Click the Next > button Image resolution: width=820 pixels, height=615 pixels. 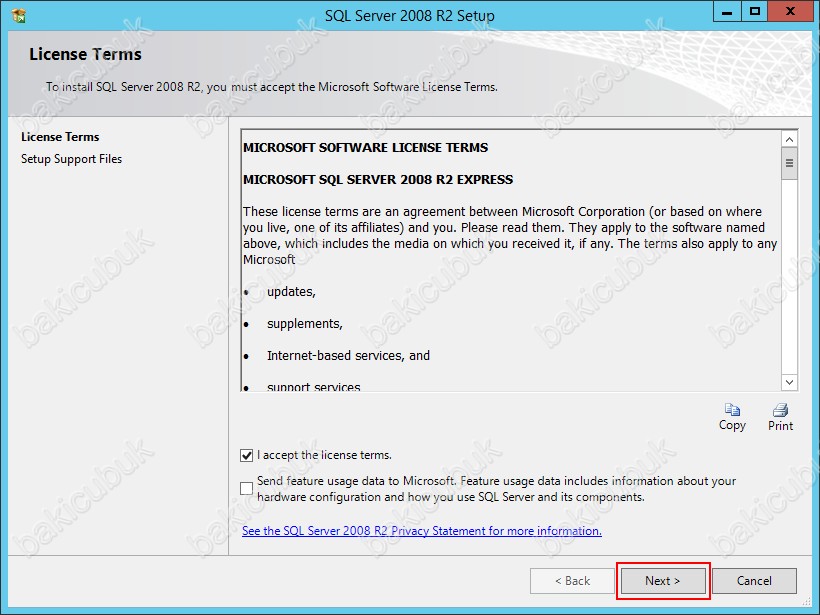(x=663, y=581)
